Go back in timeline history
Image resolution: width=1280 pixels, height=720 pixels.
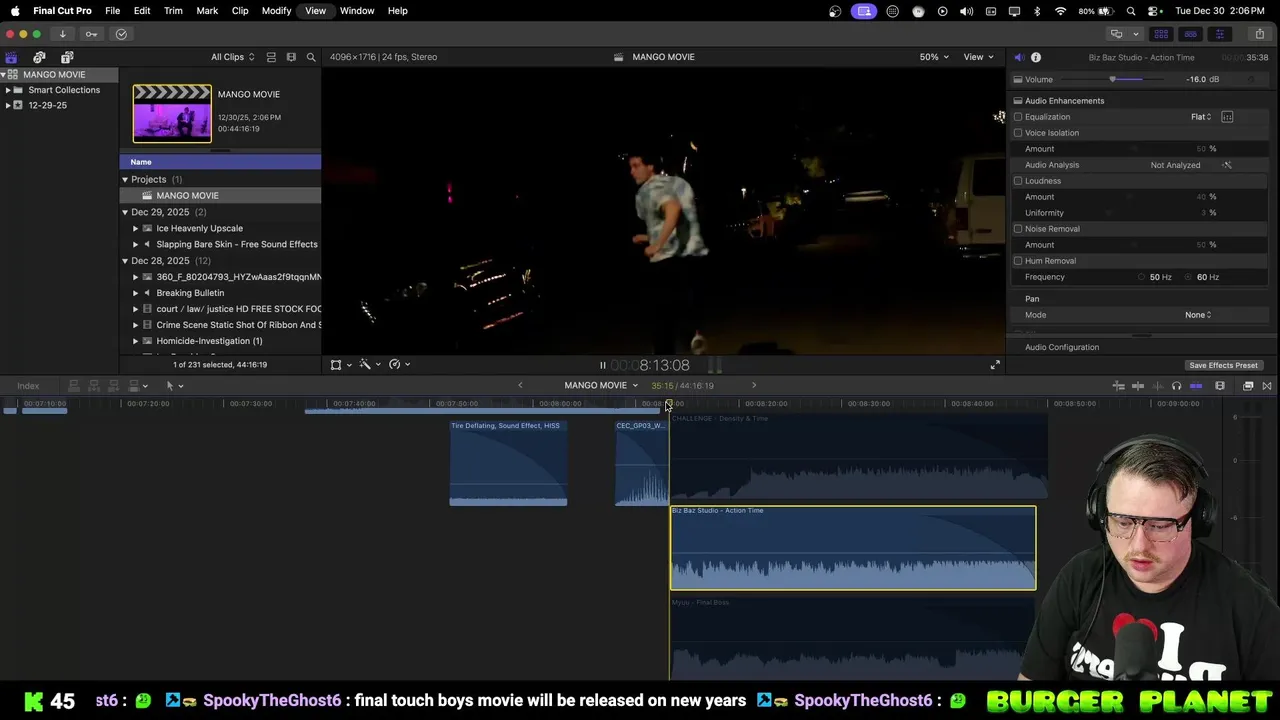[x=520, y=385]
